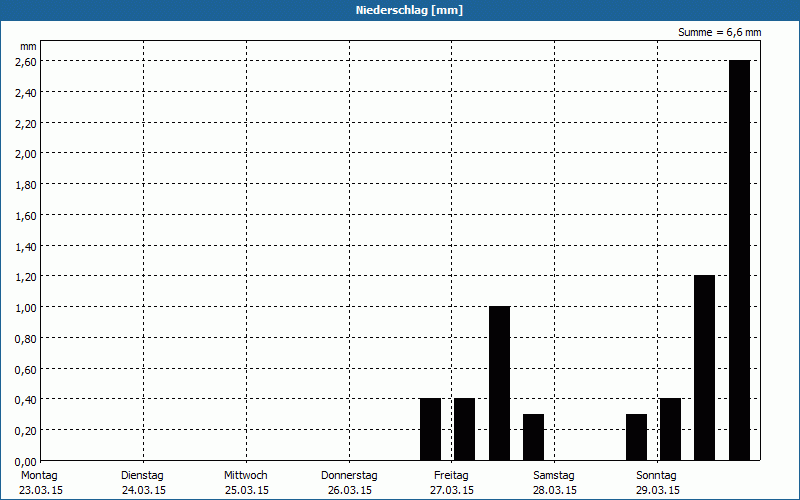Select the 1,40 y-axis value
800x500 pixels.
pos(26,247)
